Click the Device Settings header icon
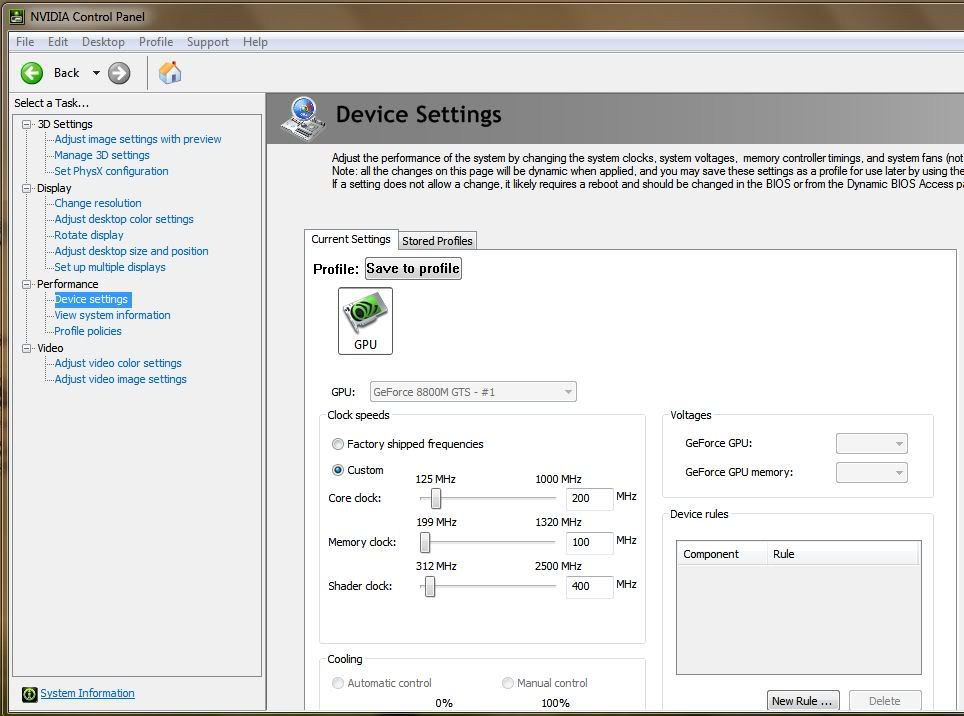The image size is (964, 716). coord(303,118)
